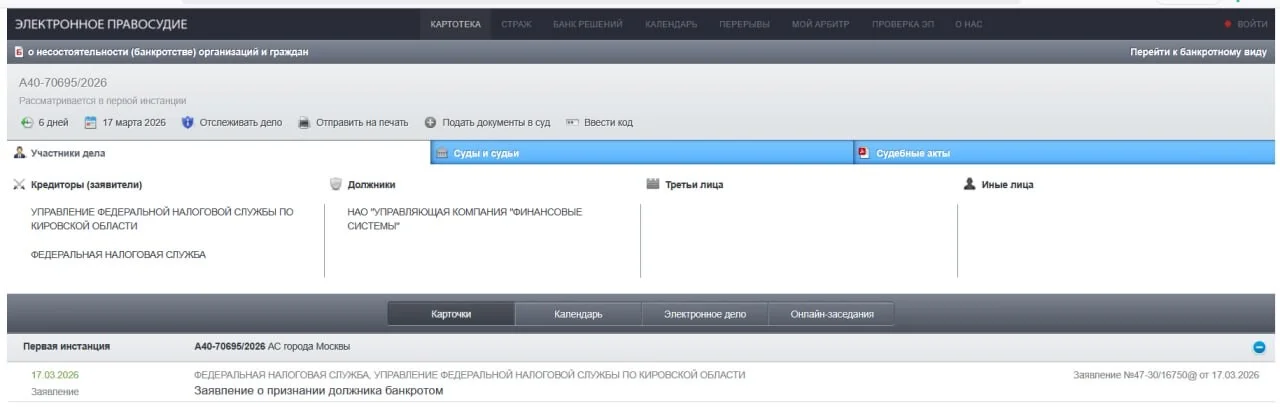Click the person icon on Участники дела tab
Screen dimensions: 1280x407
click(20, 153)
